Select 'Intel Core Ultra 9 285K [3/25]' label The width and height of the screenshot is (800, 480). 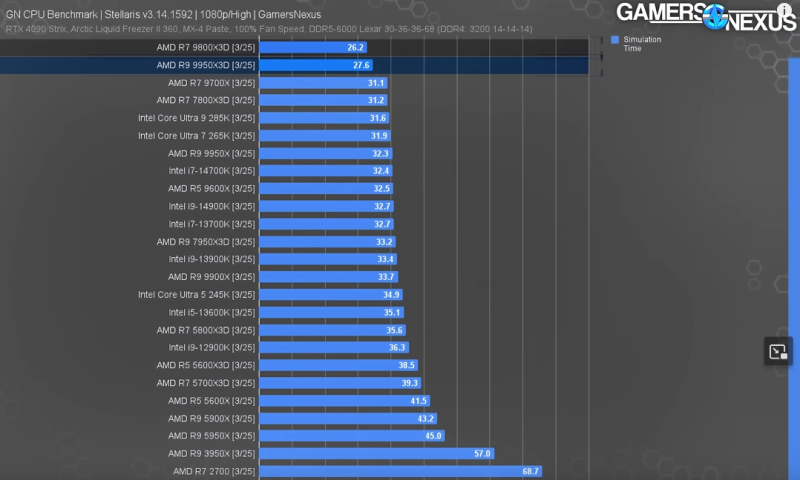coord(196,118)
